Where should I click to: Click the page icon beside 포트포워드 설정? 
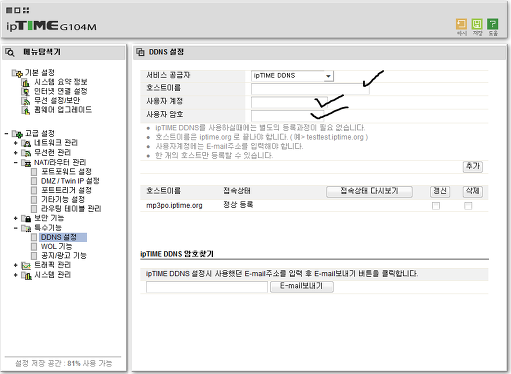[34, 172]
